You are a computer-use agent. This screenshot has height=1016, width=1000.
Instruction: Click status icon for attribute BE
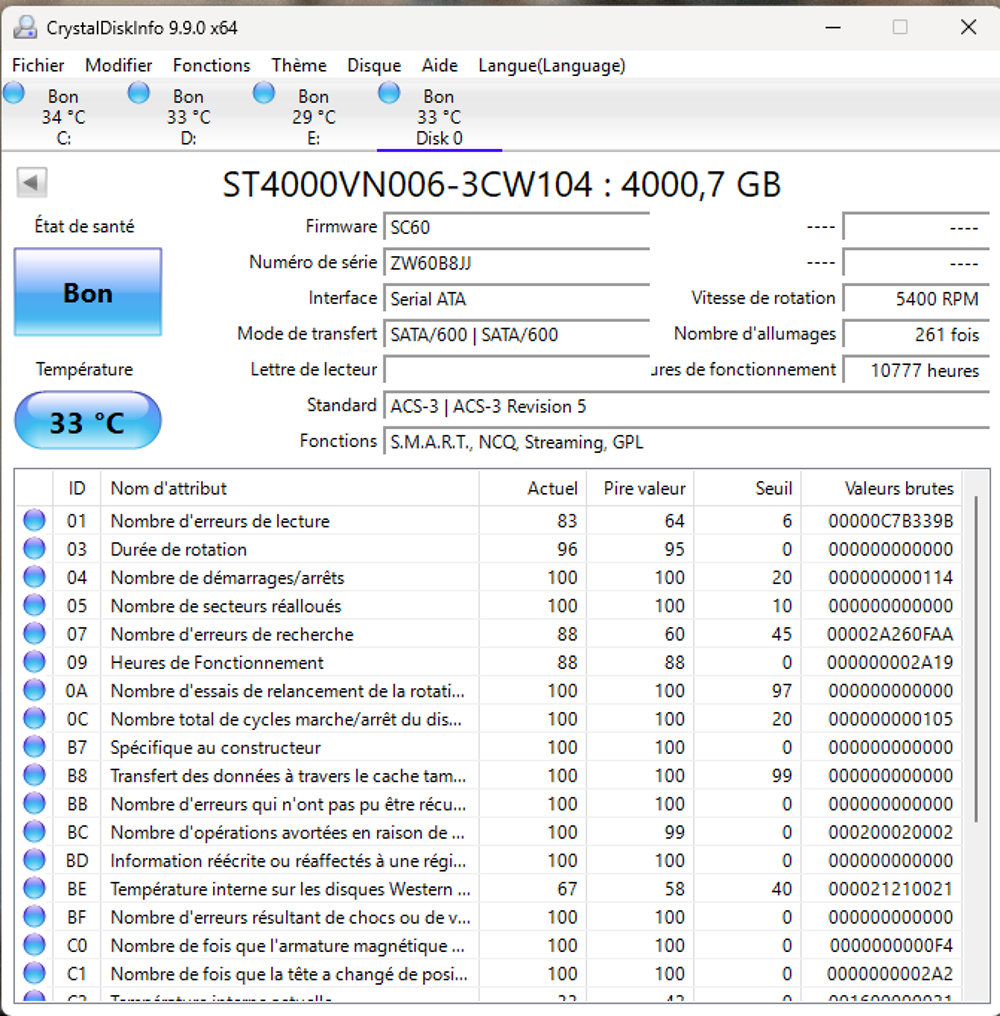(34, 888)
